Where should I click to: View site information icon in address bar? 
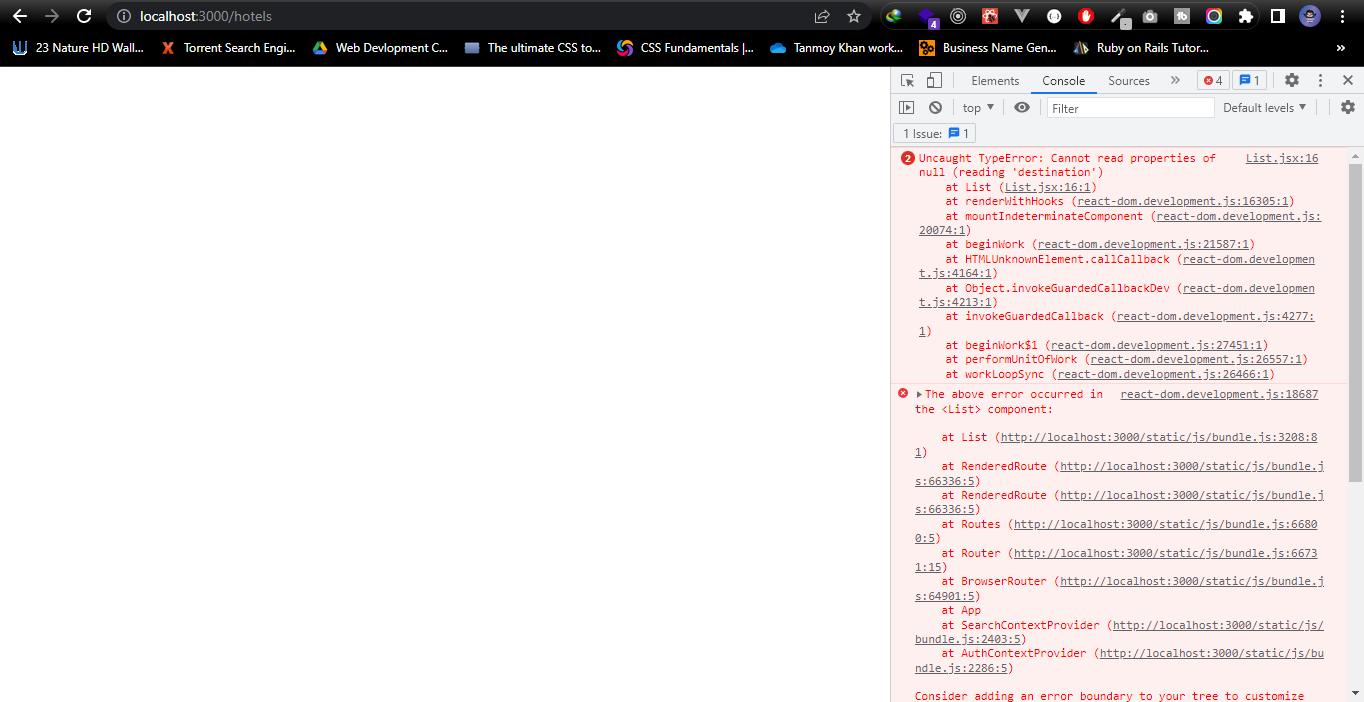click(x=123, y=16)
